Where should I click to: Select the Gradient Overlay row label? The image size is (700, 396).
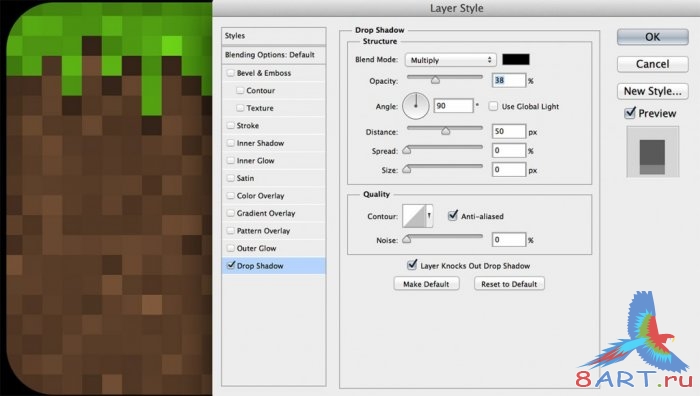click(266, 213)
